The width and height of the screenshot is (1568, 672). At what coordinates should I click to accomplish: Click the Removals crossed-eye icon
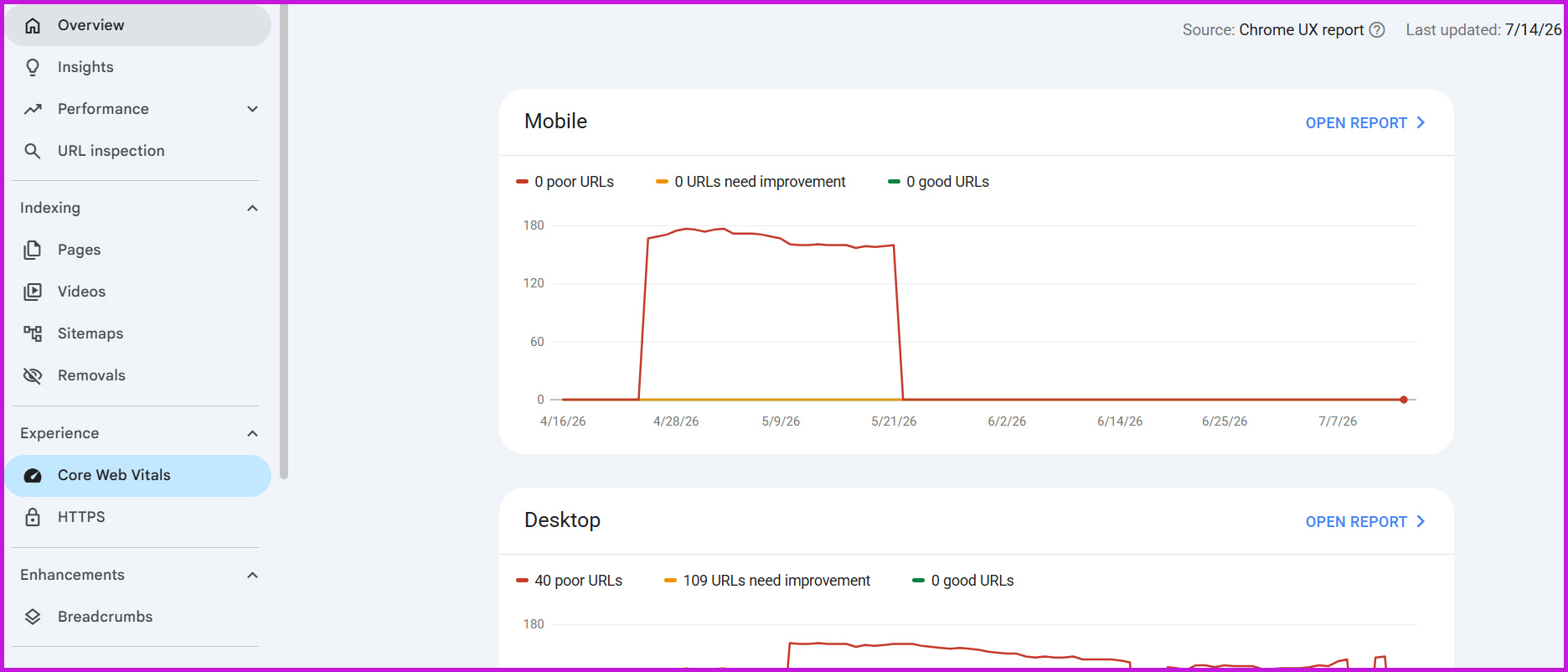(33, 375)
